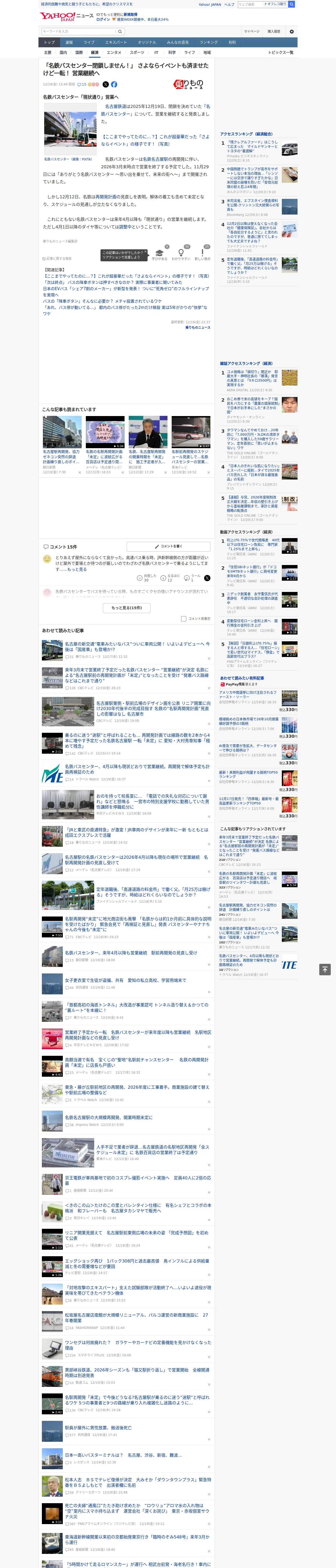
Task: Open the 地域 category tab
Action: click(207, 52)
